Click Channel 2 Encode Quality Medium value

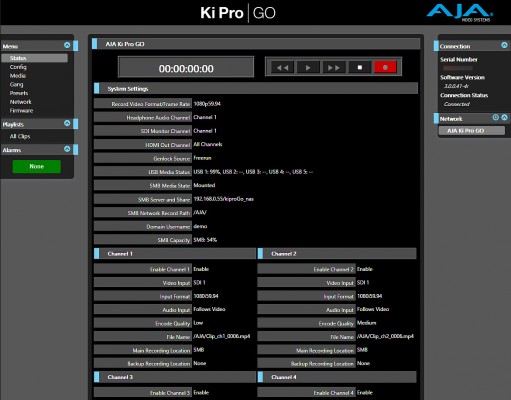pos(367,323)
